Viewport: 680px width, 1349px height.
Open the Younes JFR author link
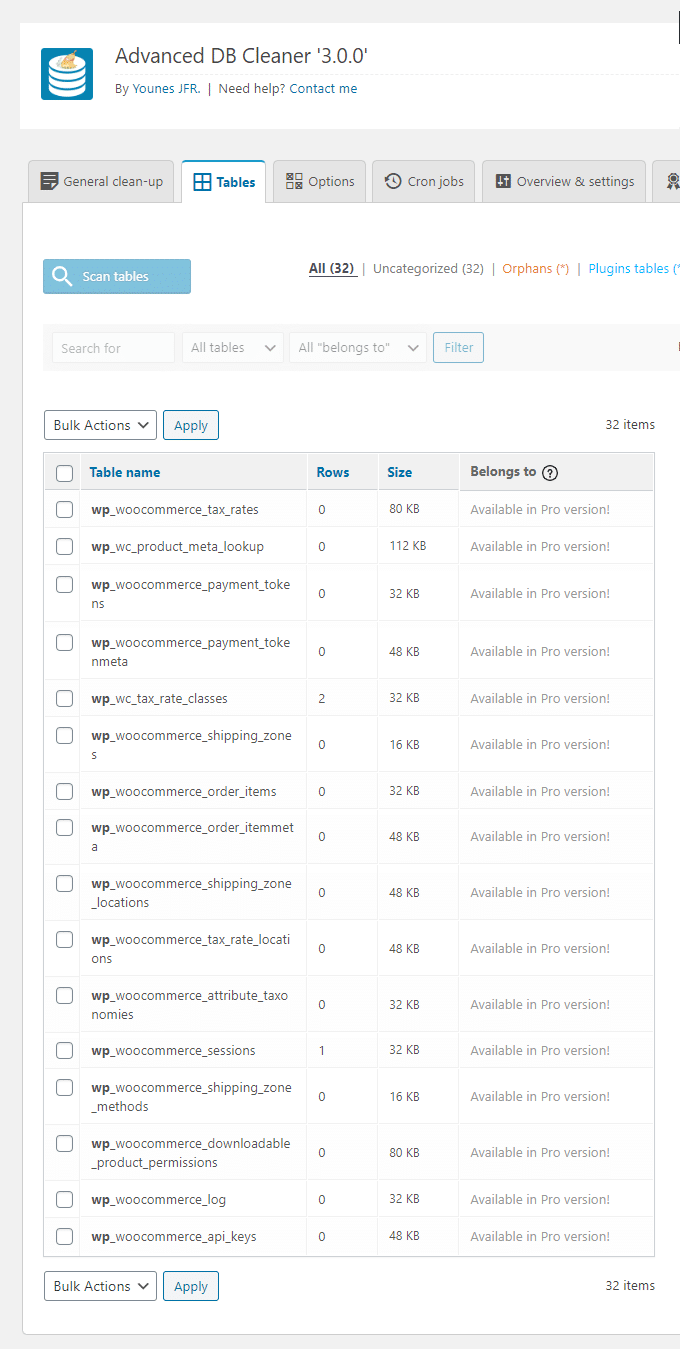pos(166,88)
